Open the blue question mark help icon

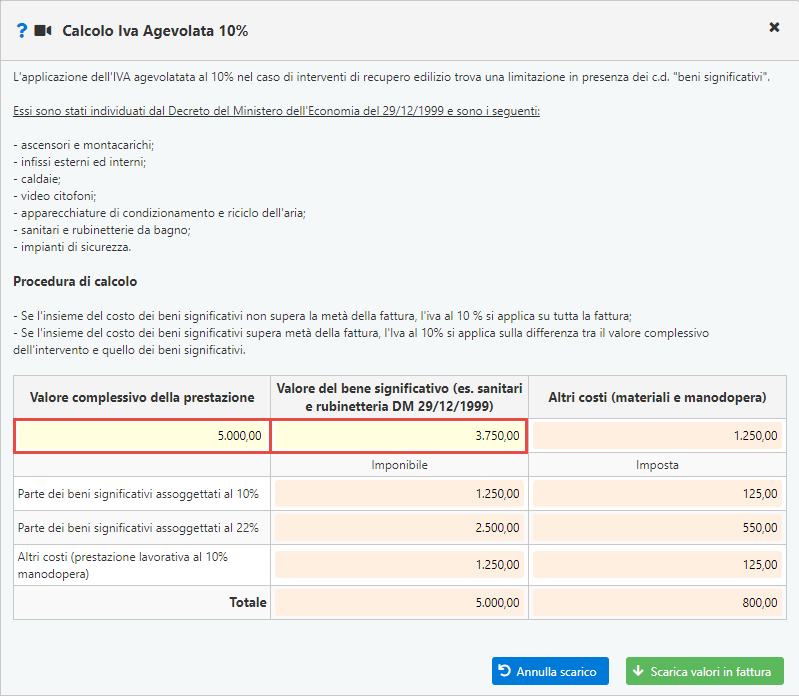pyautogui.click(x=21, y=31)
